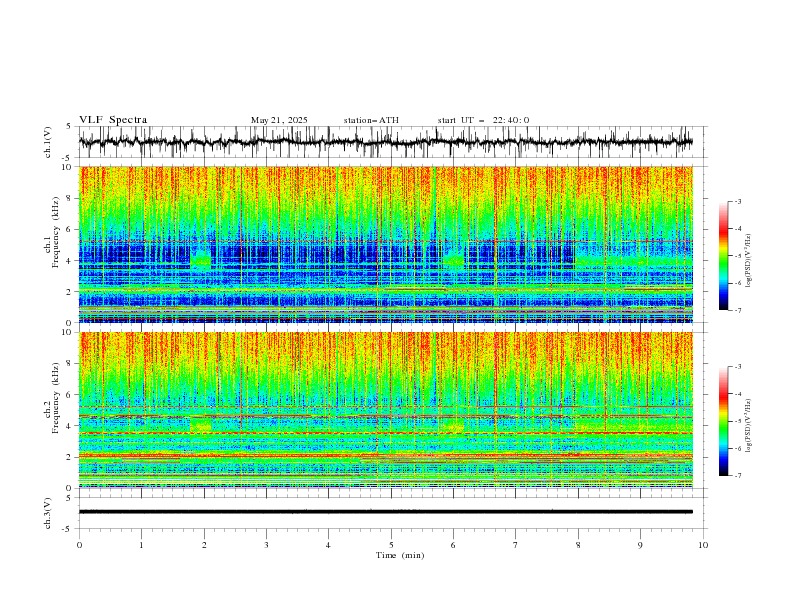Select the ch.2 colorbar "log(PSD)(V²/Hz)" label
The height and width of the screenshot is (612, 792).
click(x=749, y=425)
